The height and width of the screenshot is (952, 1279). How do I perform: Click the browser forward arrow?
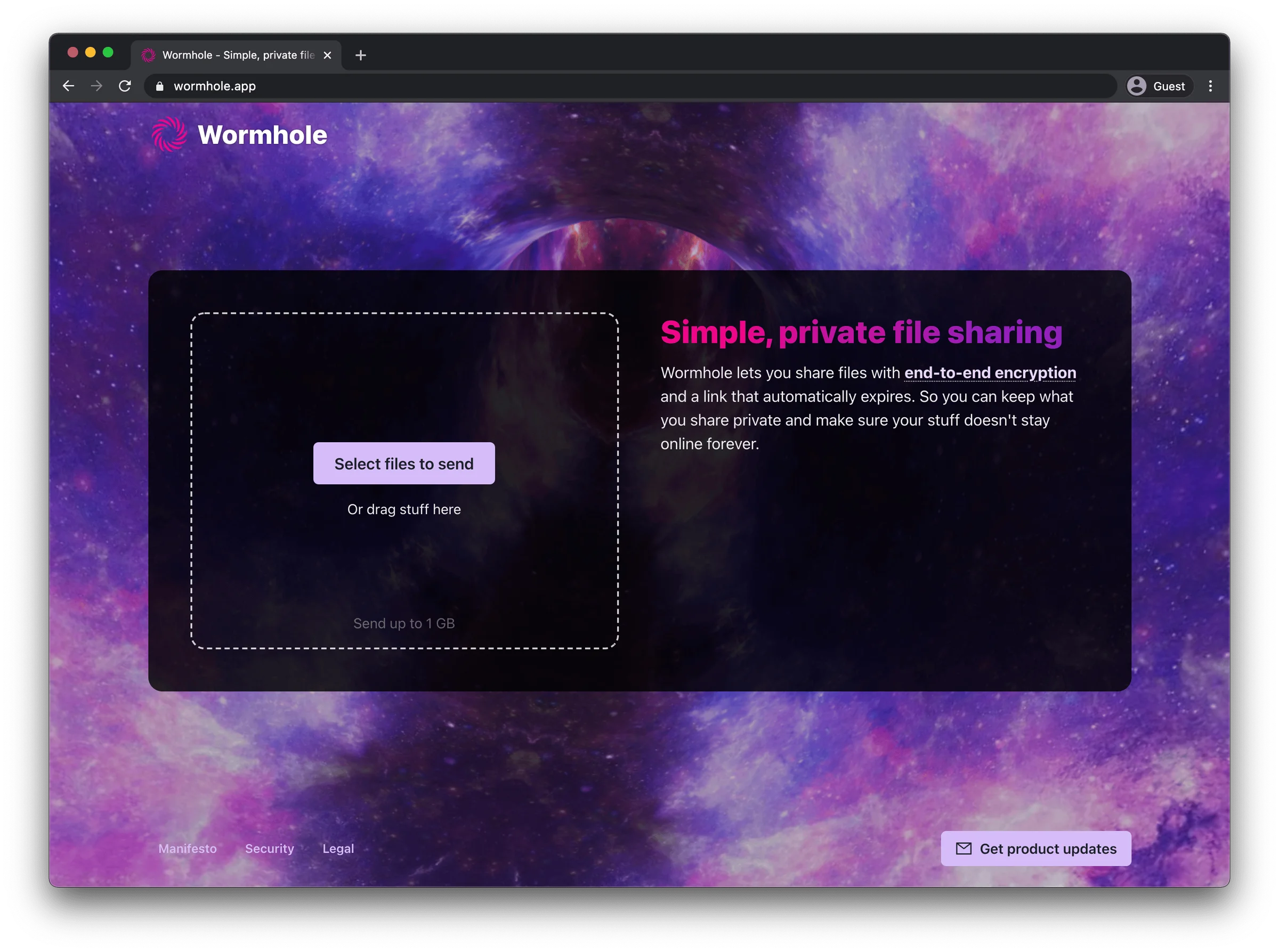(x=96, y=86)
